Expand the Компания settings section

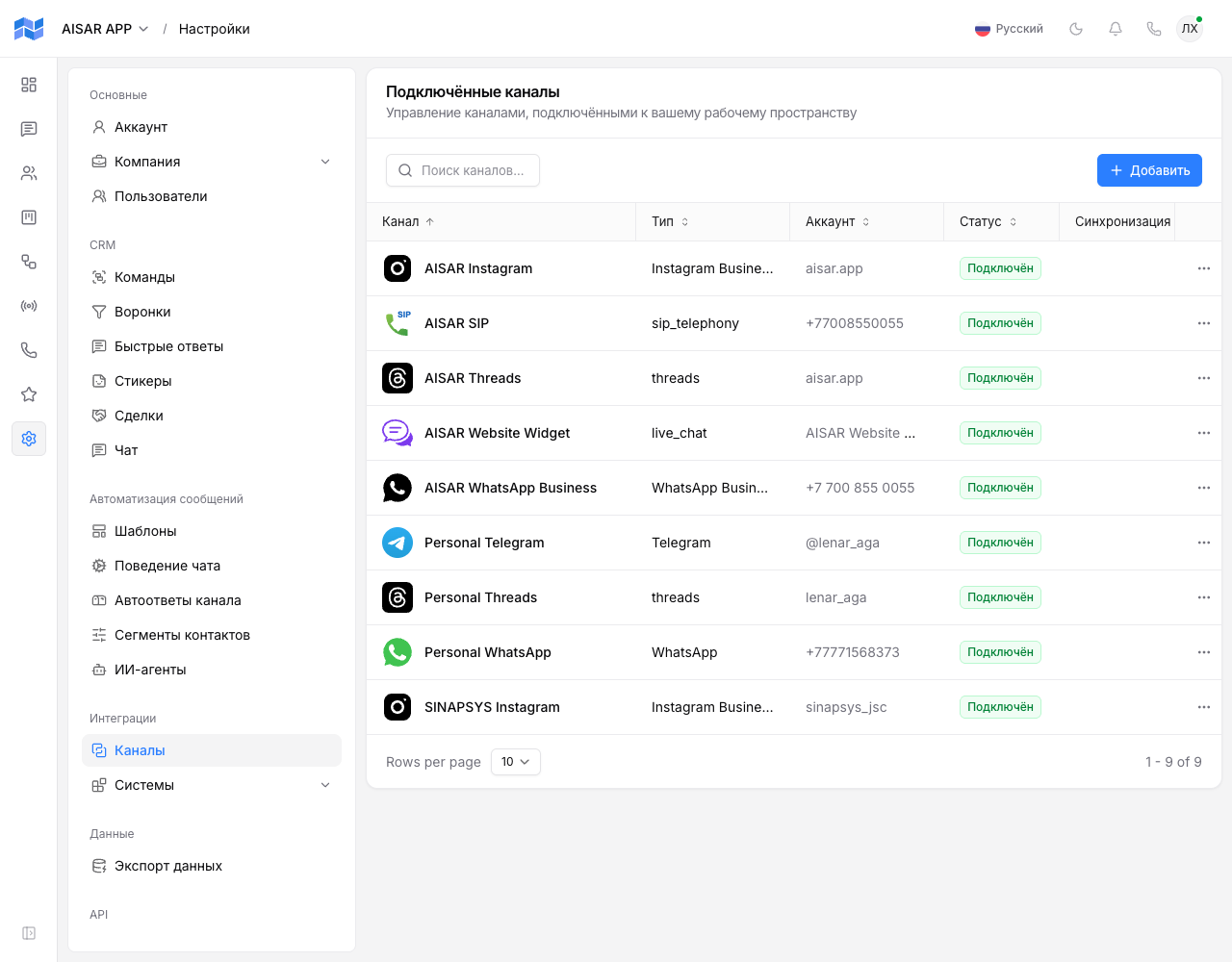click(x=212, y=162)
